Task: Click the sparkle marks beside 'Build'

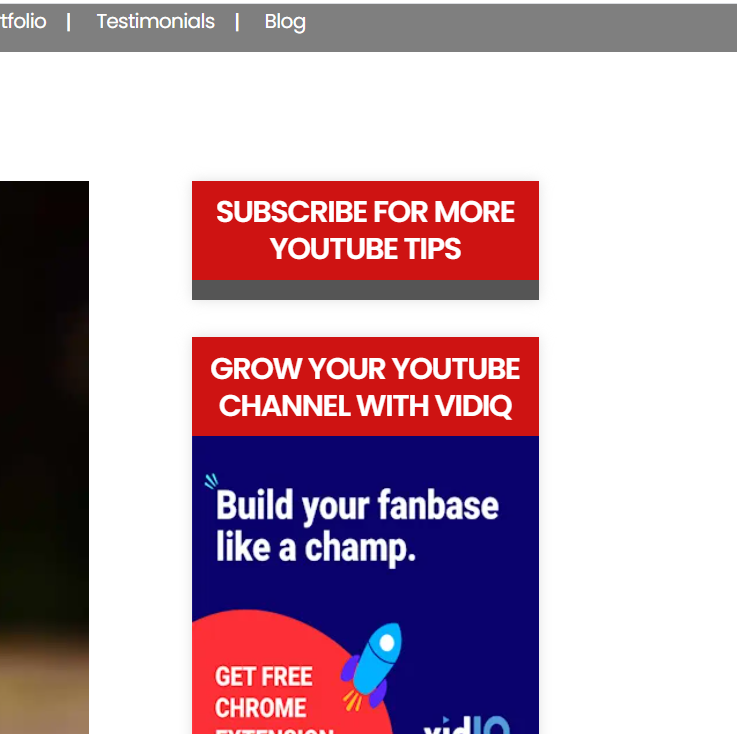Action: pyautogui.click(x=211, y=481)
